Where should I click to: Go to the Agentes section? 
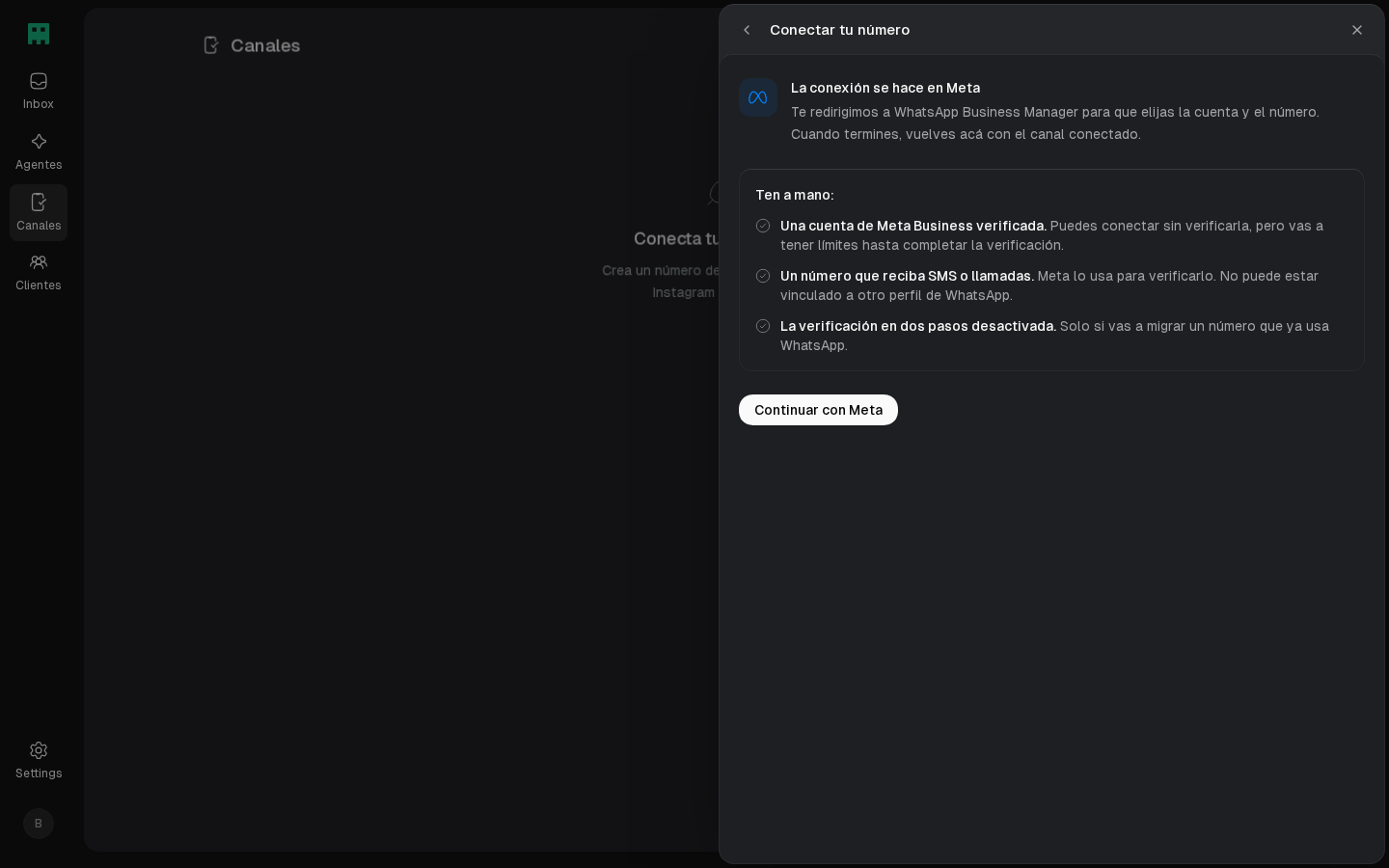39,151
